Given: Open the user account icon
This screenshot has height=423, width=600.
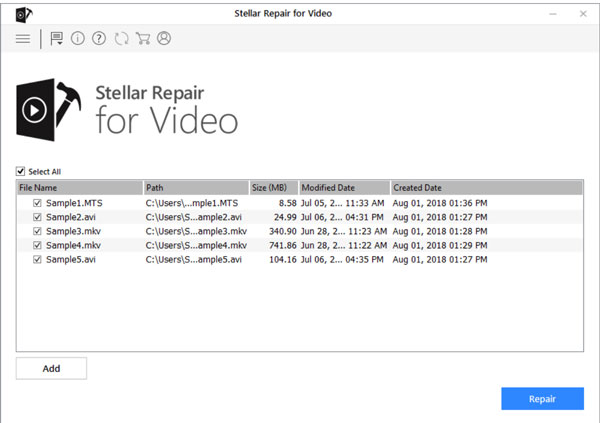Looking at the screenshot, I should (164, 39).
